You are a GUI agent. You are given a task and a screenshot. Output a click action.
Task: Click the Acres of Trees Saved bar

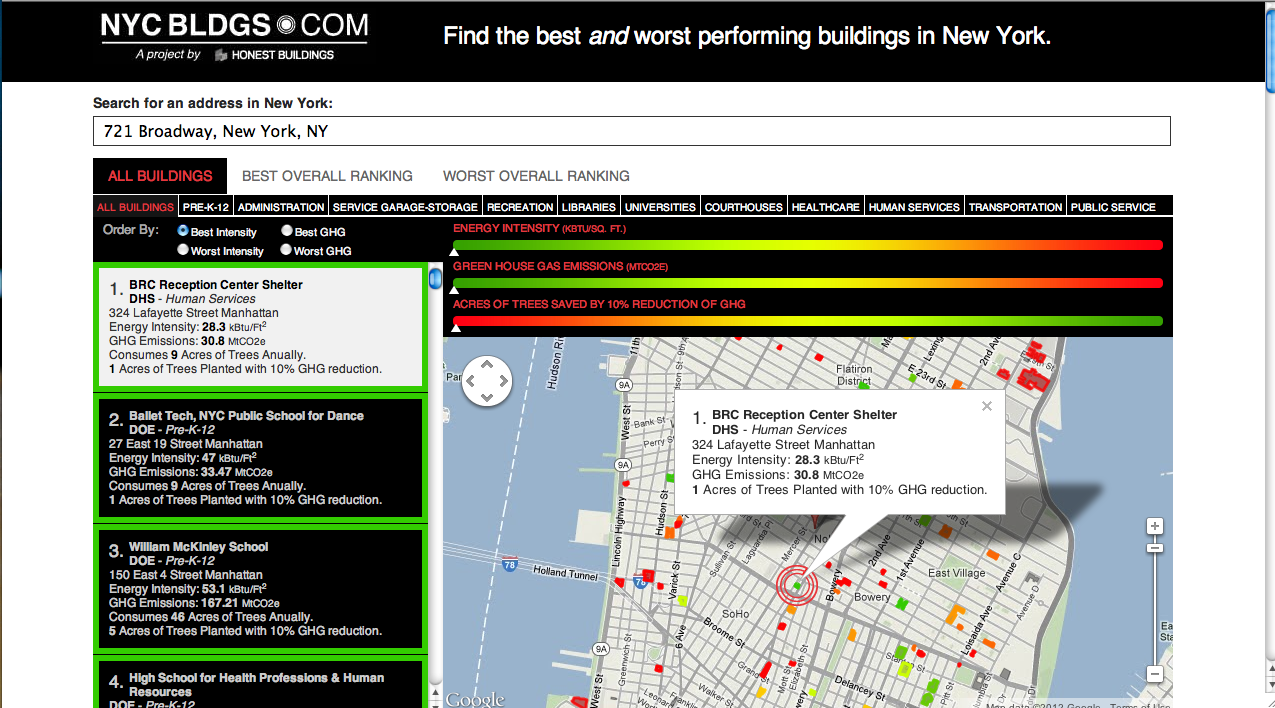point(807,321)
